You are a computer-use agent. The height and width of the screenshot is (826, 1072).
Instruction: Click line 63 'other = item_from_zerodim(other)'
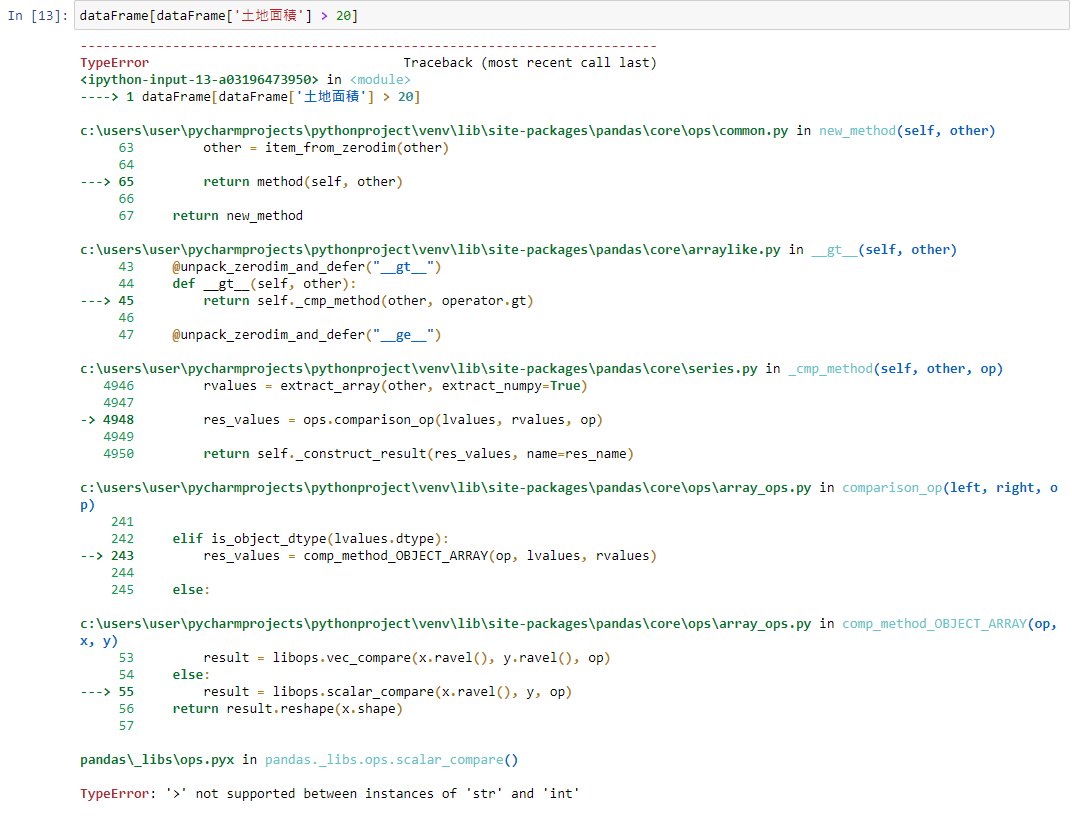click(x=325, y=148)
